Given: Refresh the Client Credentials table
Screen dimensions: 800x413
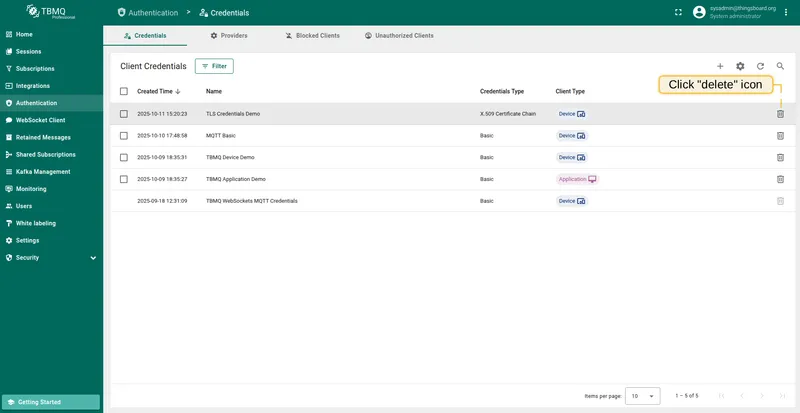Looking at the screenshot, I should click(x=760, y=66).
